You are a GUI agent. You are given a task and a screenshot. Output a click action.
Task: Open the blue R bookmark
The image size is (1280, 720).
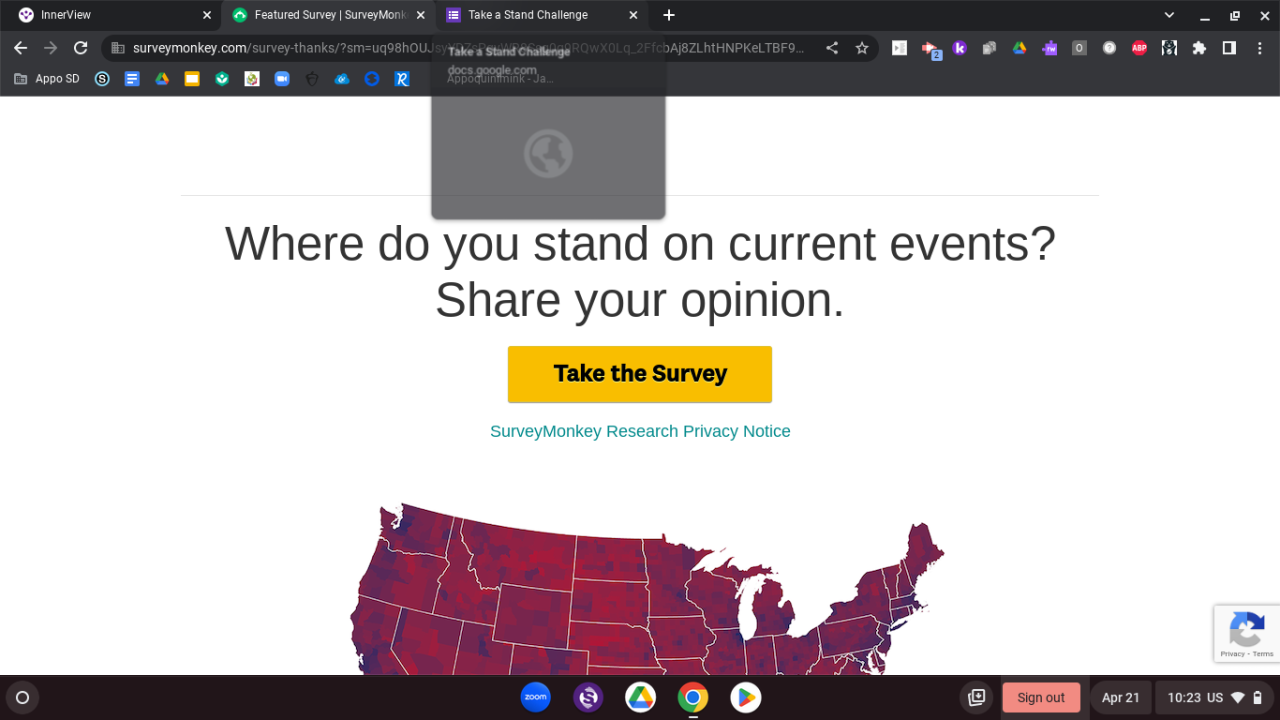[402, 79]
